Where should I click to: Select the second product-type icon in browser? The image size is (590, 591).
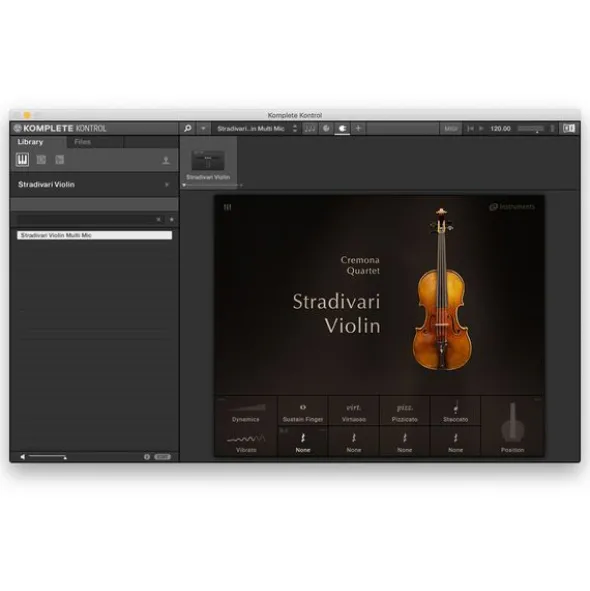(x=41, y=160)
